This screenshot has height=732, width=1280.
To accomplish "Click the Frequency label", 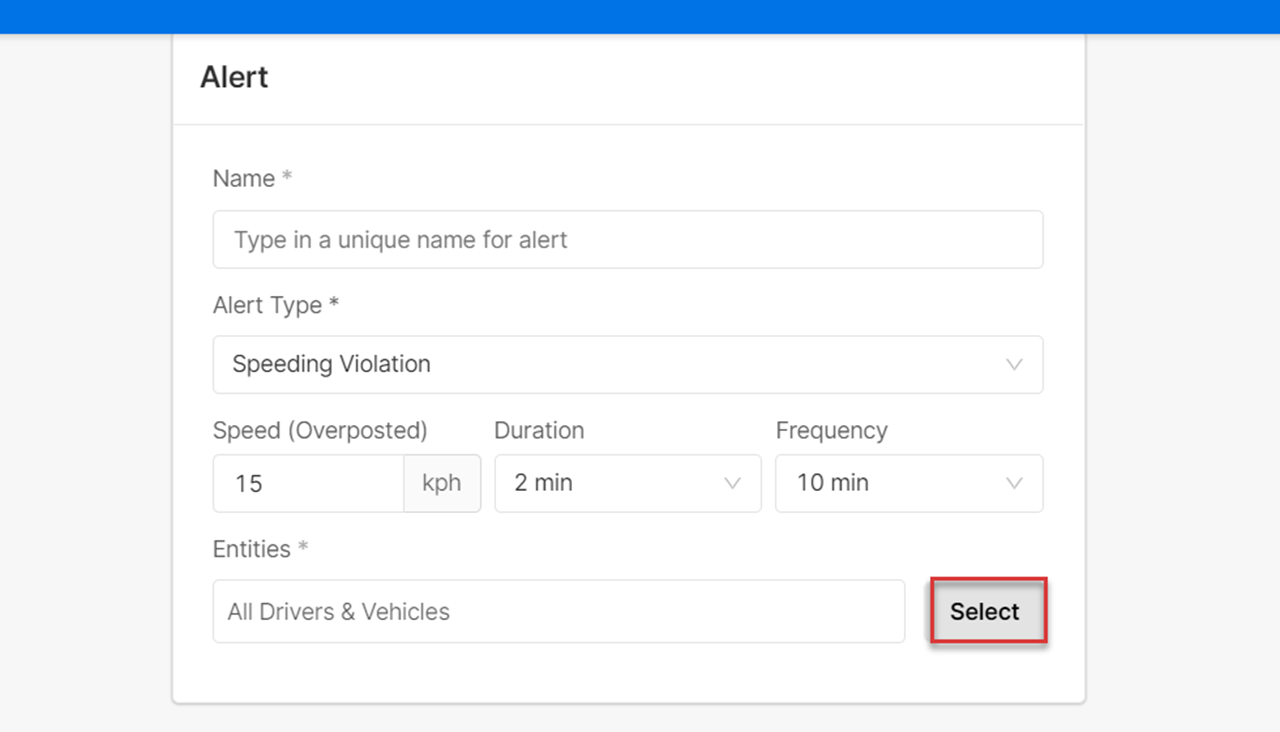I will pos(831,431).
